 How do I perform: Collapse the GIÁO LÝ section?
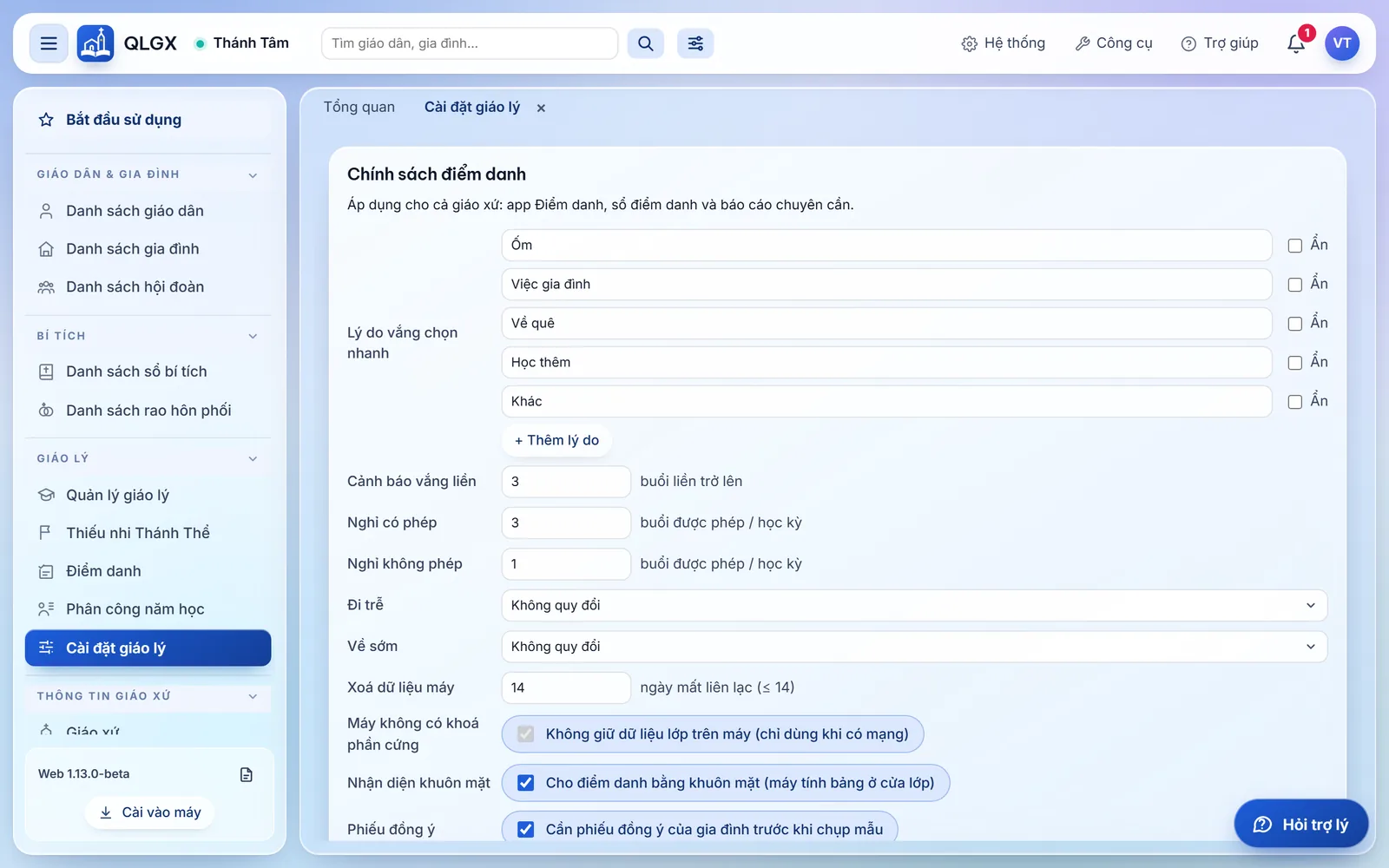click(x=253, y=459)
